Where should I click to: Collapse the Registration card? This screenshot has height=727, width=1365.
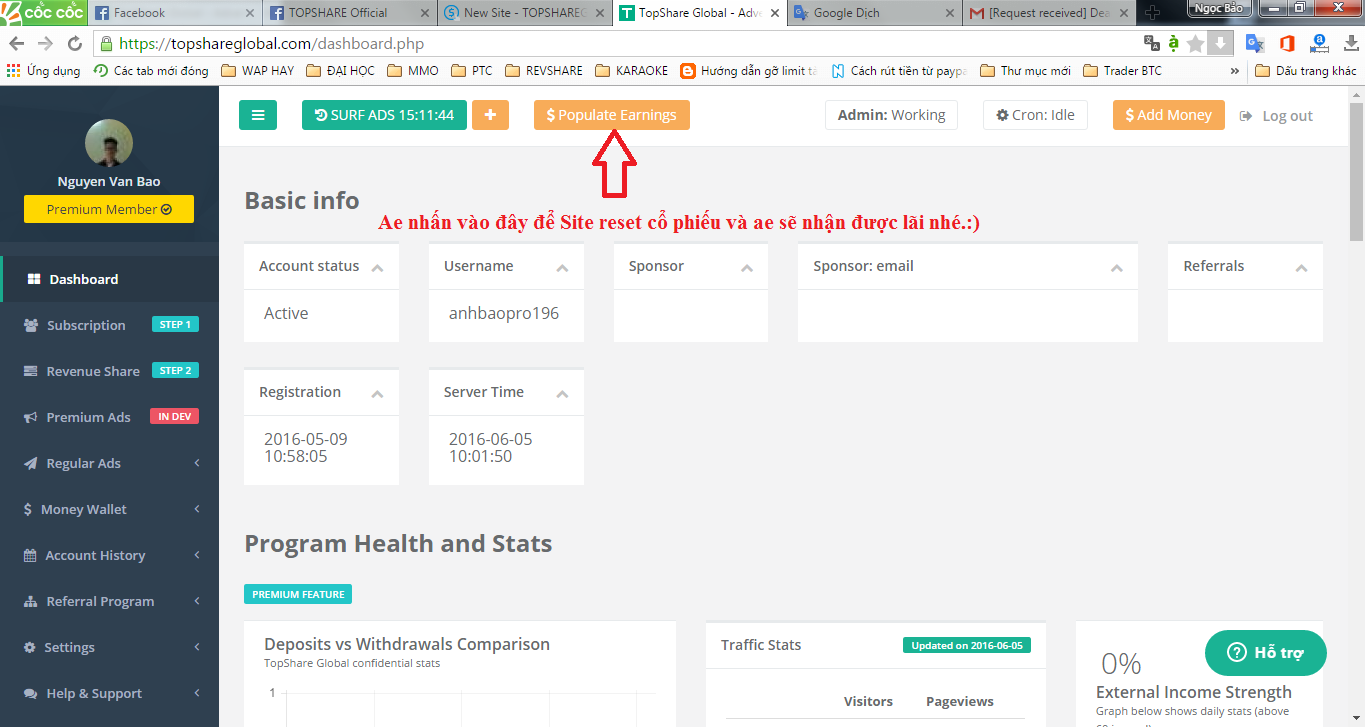tap(377, 393)
